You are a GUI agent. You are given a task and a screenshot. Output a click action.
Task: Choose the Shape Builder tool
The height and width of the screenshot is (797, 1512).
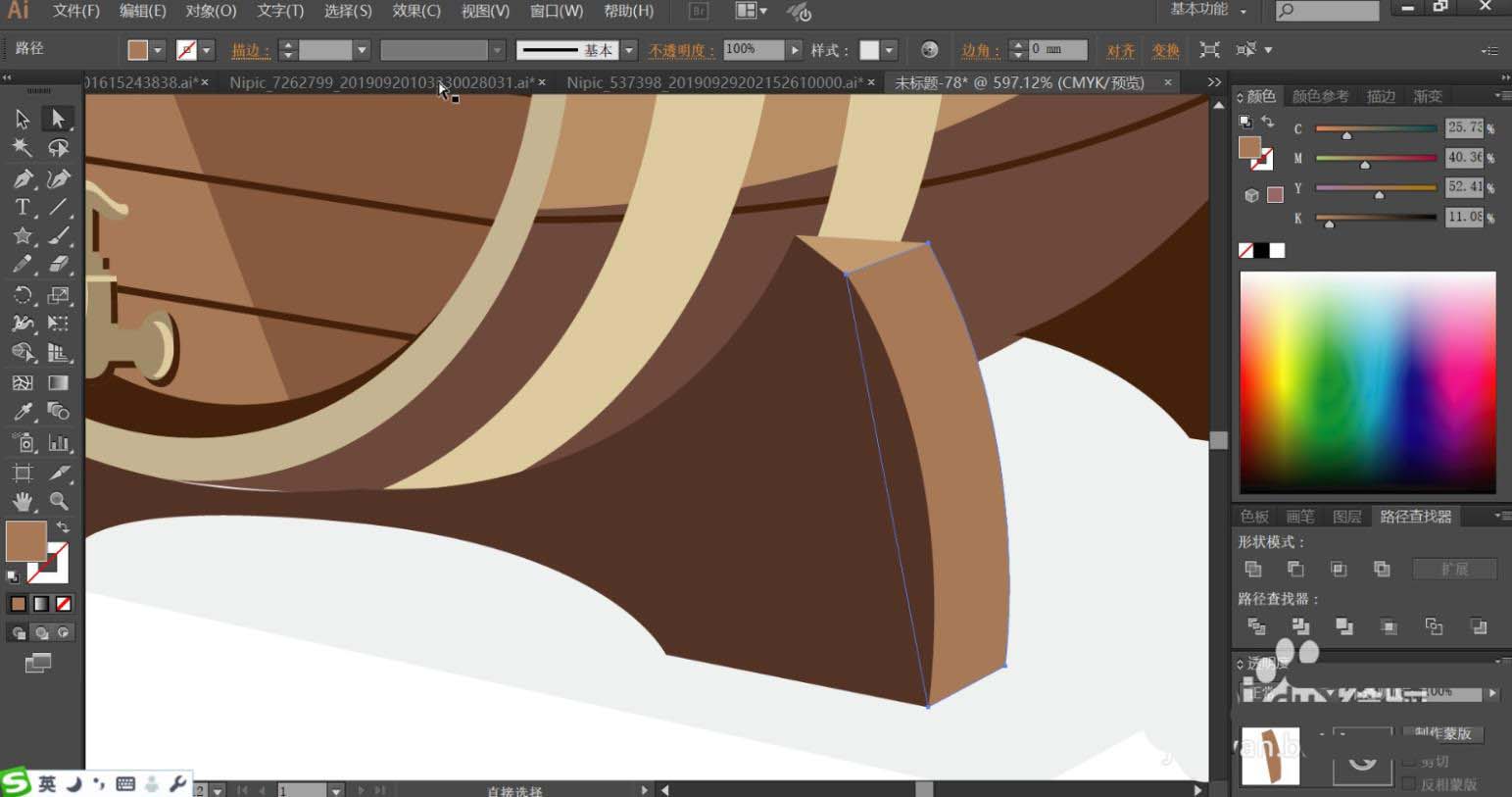[x=23, y=353]
